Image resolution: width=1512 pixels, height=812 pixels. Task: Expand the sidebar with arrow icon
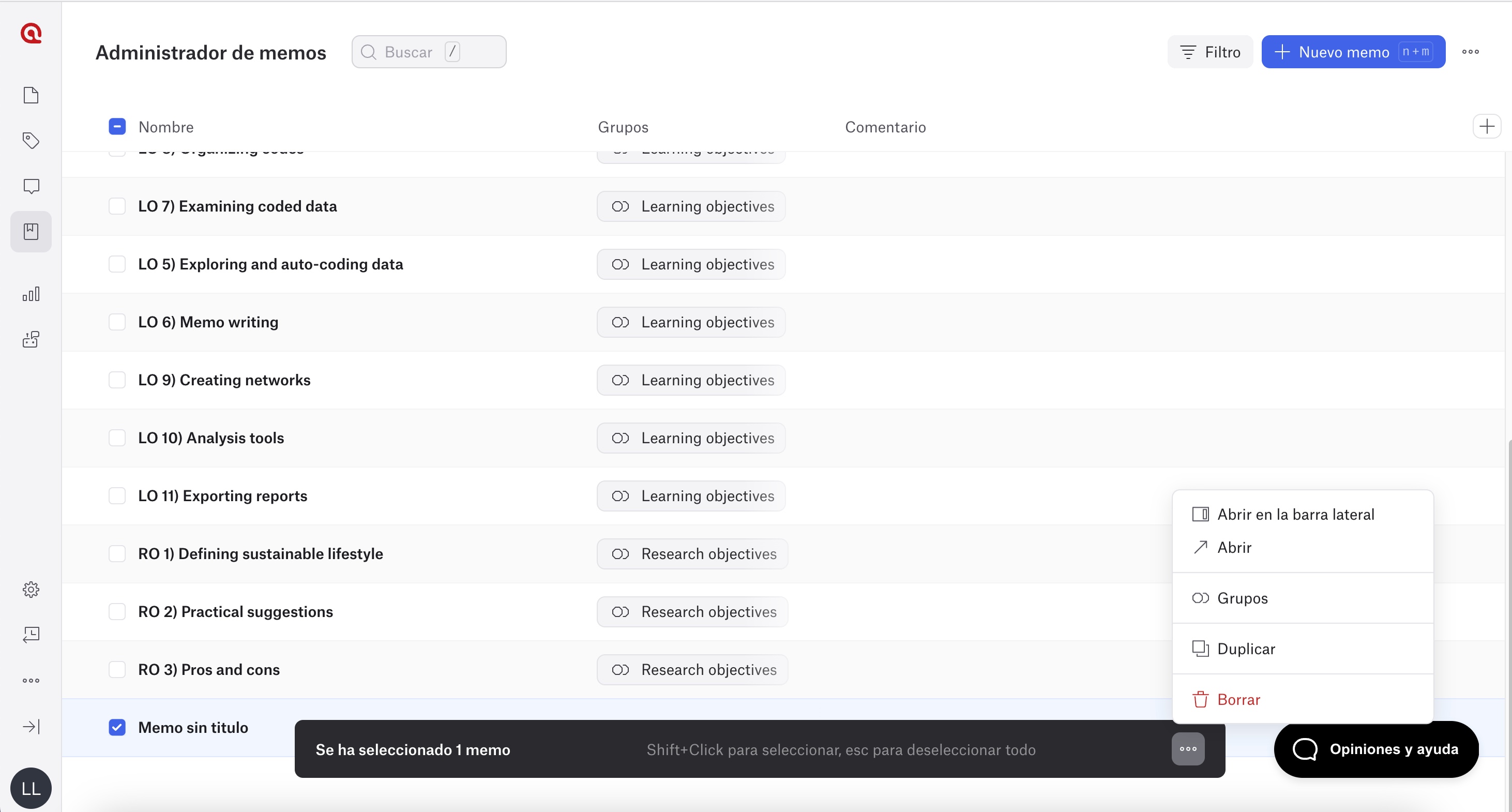pyautogui.click(x=31, y=727)
